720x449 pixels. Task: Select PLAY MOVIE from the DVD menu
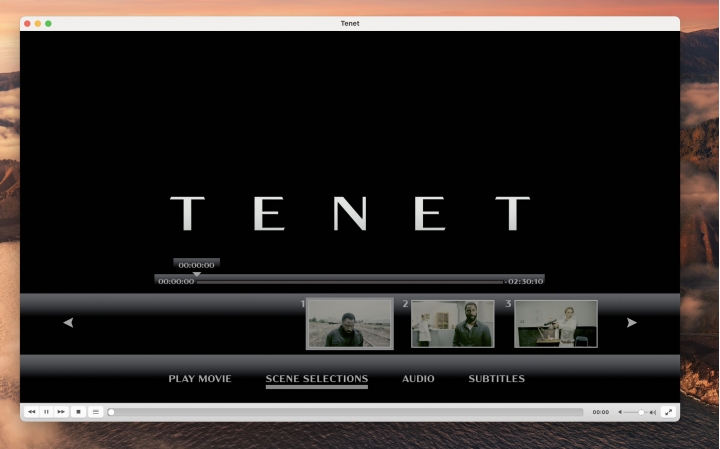[x=200, y=379]
